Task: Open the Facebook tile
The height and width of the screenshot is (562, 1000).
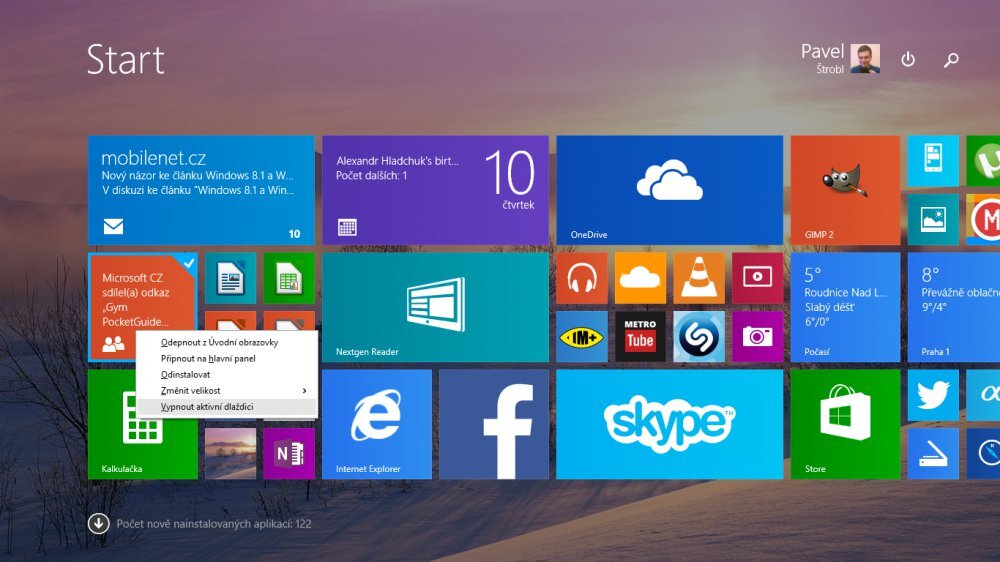Action: (494, 424)
